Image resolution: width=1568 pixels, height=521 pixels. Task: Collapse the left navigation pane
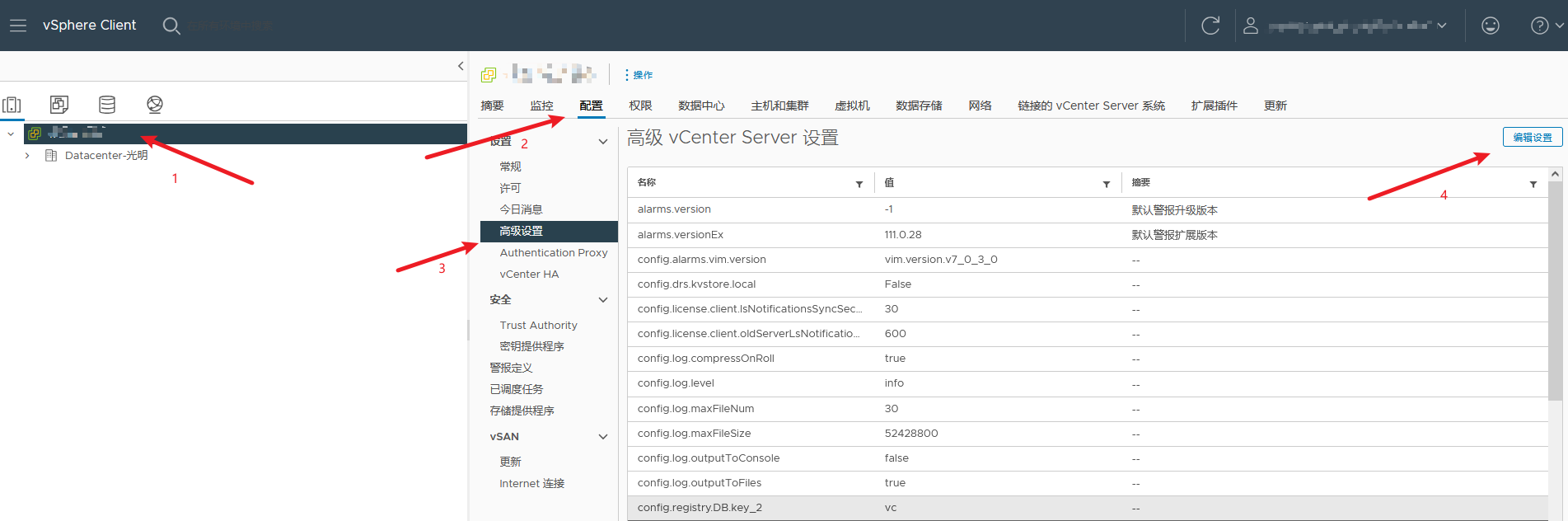[461, 66]
